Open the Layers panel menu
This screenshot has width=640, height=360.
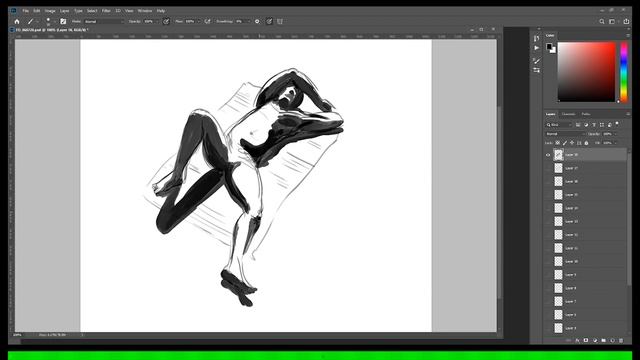coord(628,114)
